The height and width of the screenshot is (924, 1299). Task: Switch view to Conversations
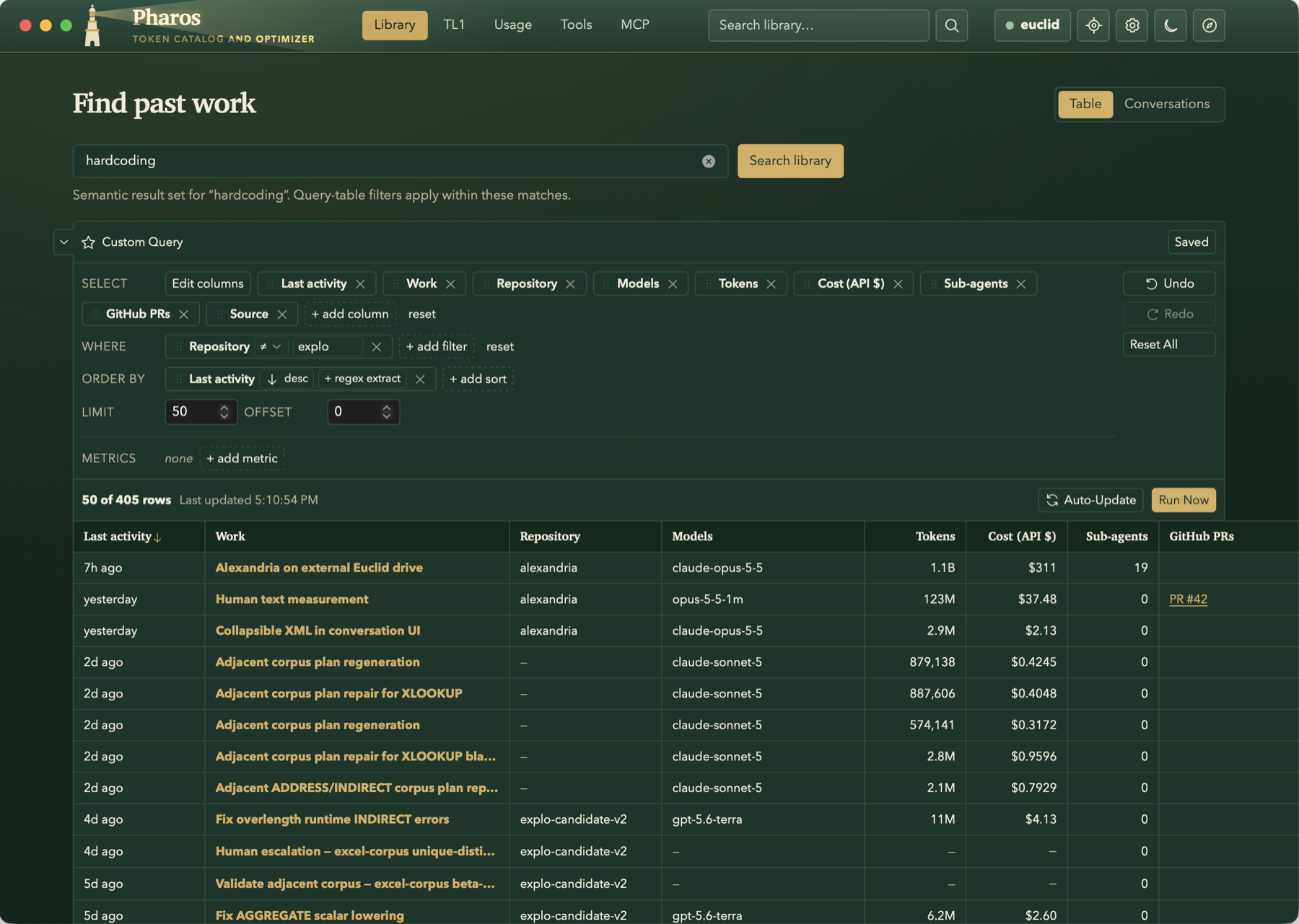click(1166, 104)
